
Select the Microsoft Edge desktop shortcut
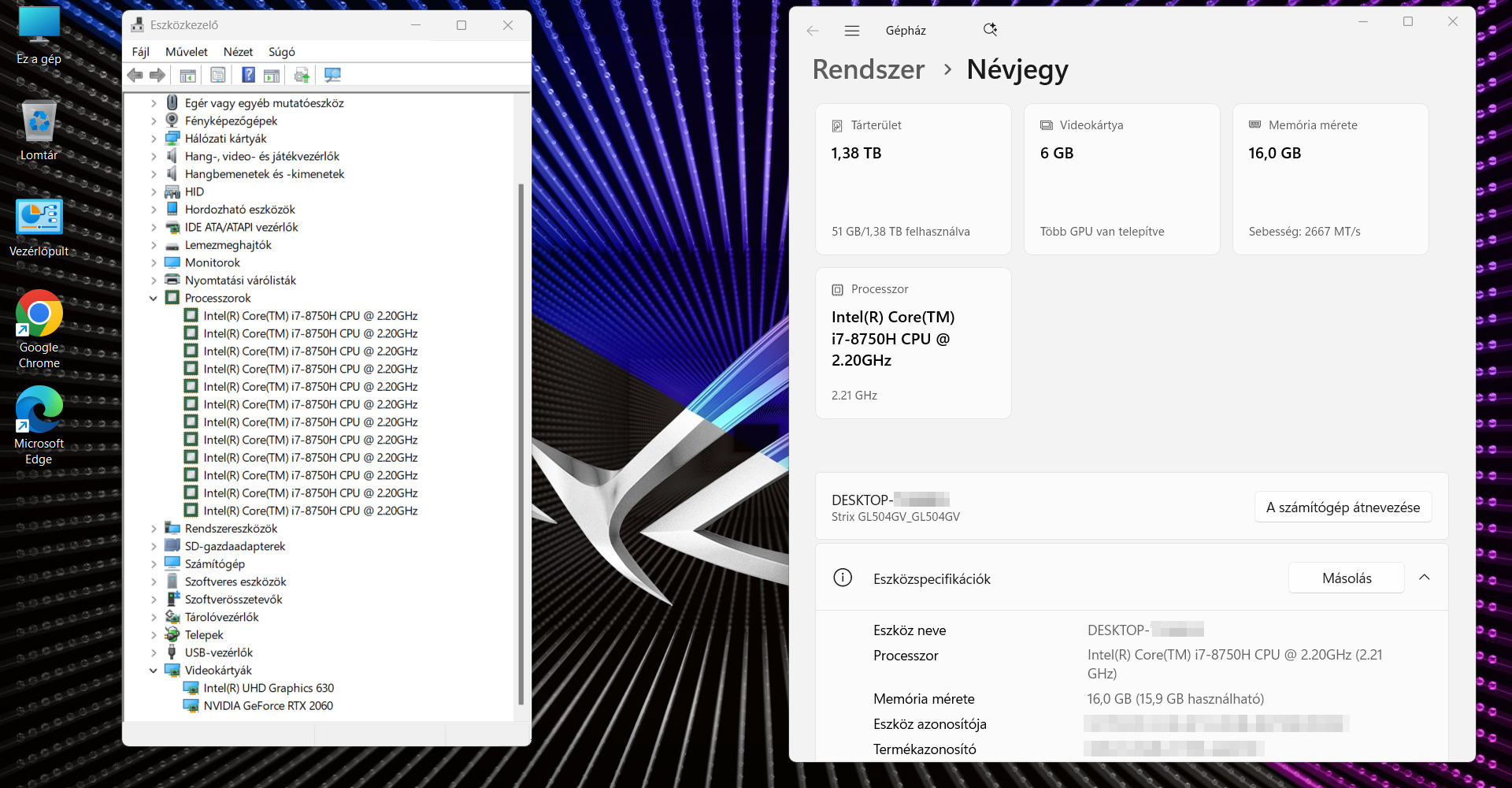pyautogui.click(x=39, y=426)
